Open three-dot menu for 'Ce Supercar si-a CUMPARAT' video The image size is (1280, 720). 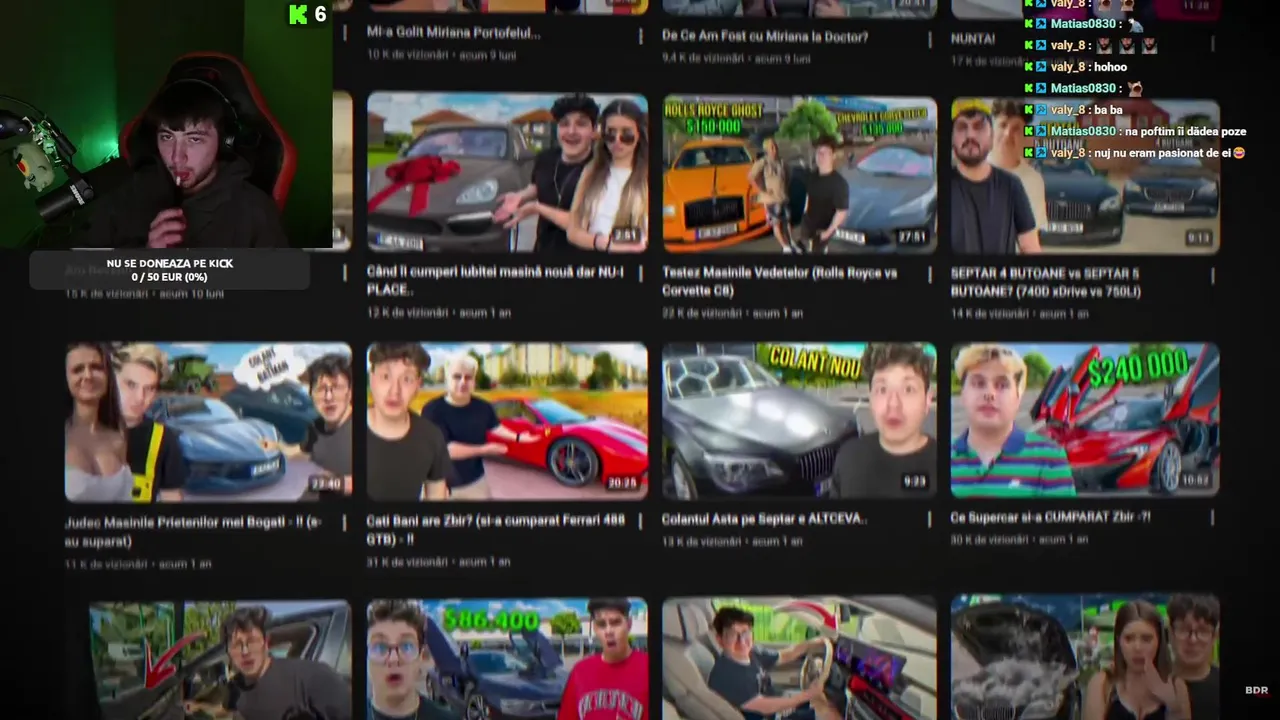point(1213,518)
